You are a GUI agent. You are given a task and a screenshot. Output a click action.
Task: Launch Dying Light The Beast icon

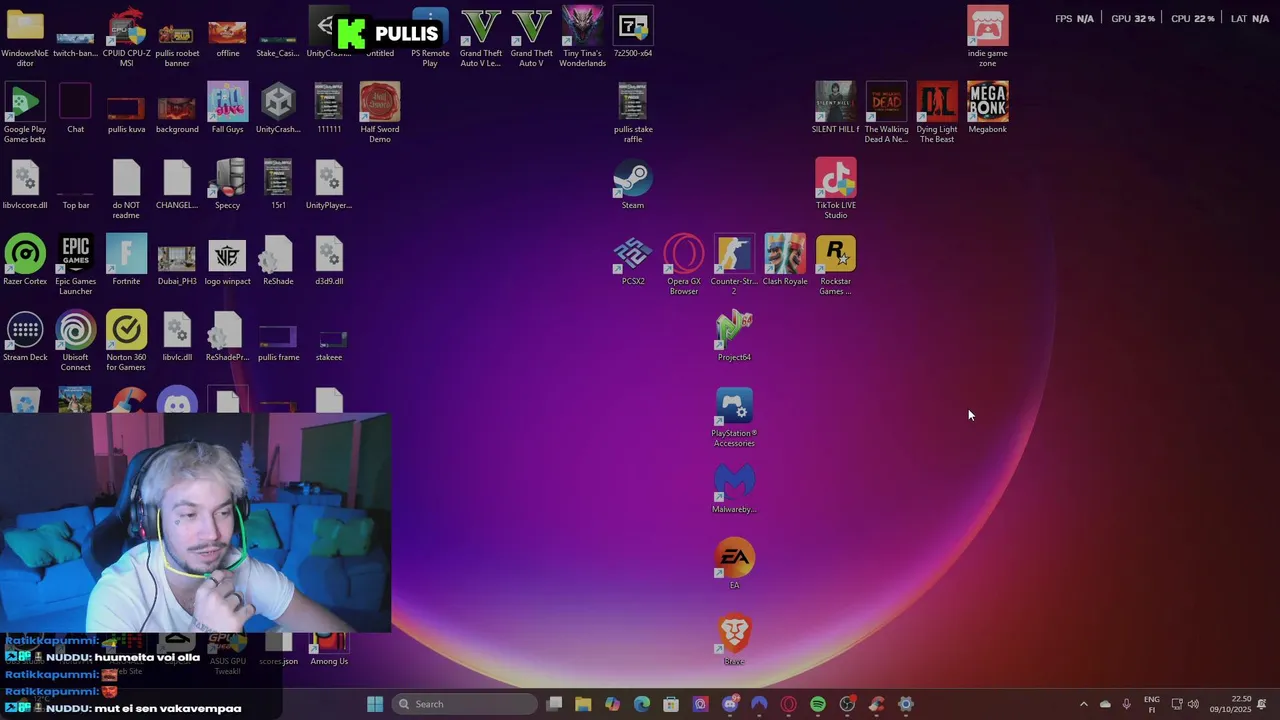937,112
